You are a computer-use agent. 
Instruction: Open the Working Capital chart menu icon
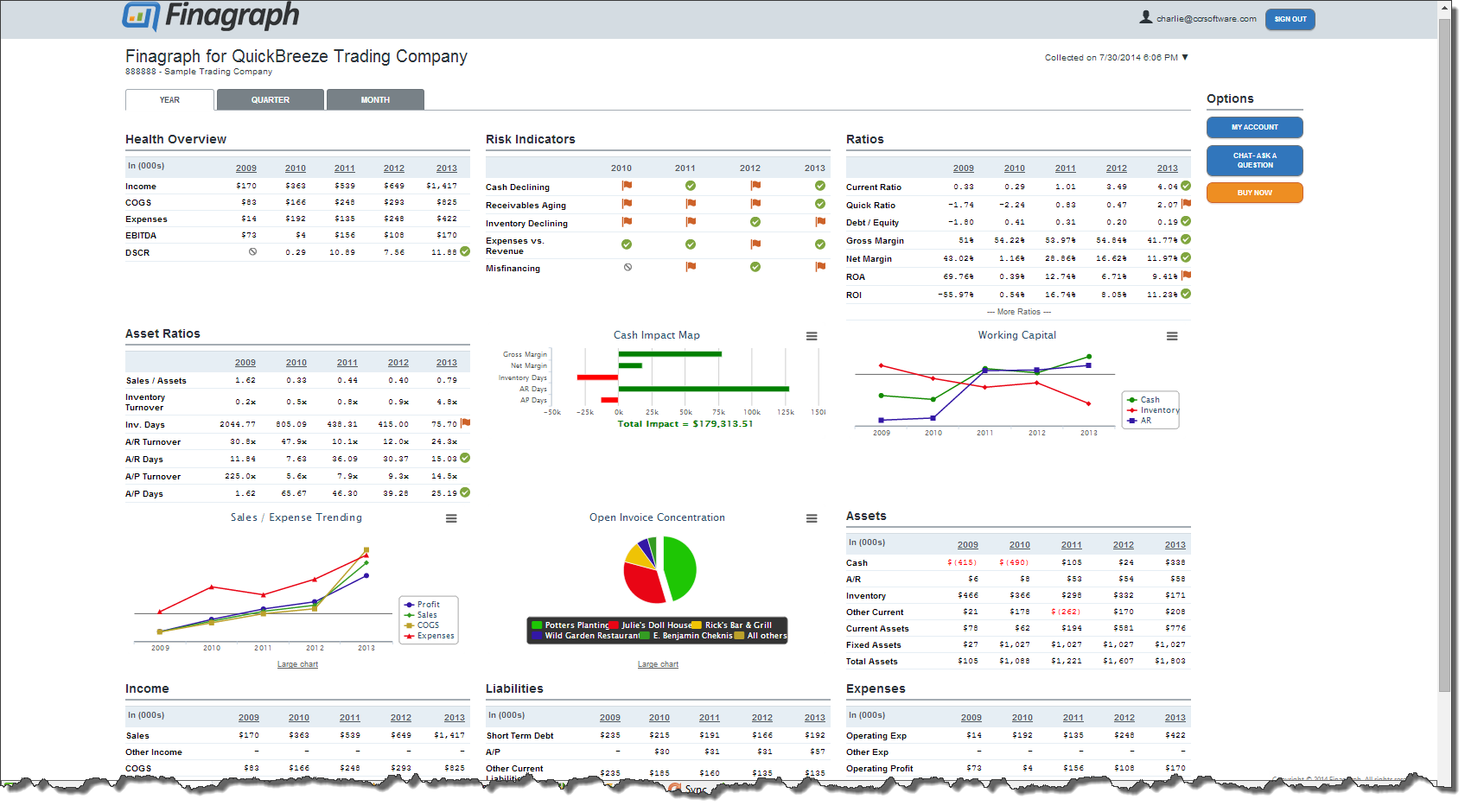click(1172, 336)
